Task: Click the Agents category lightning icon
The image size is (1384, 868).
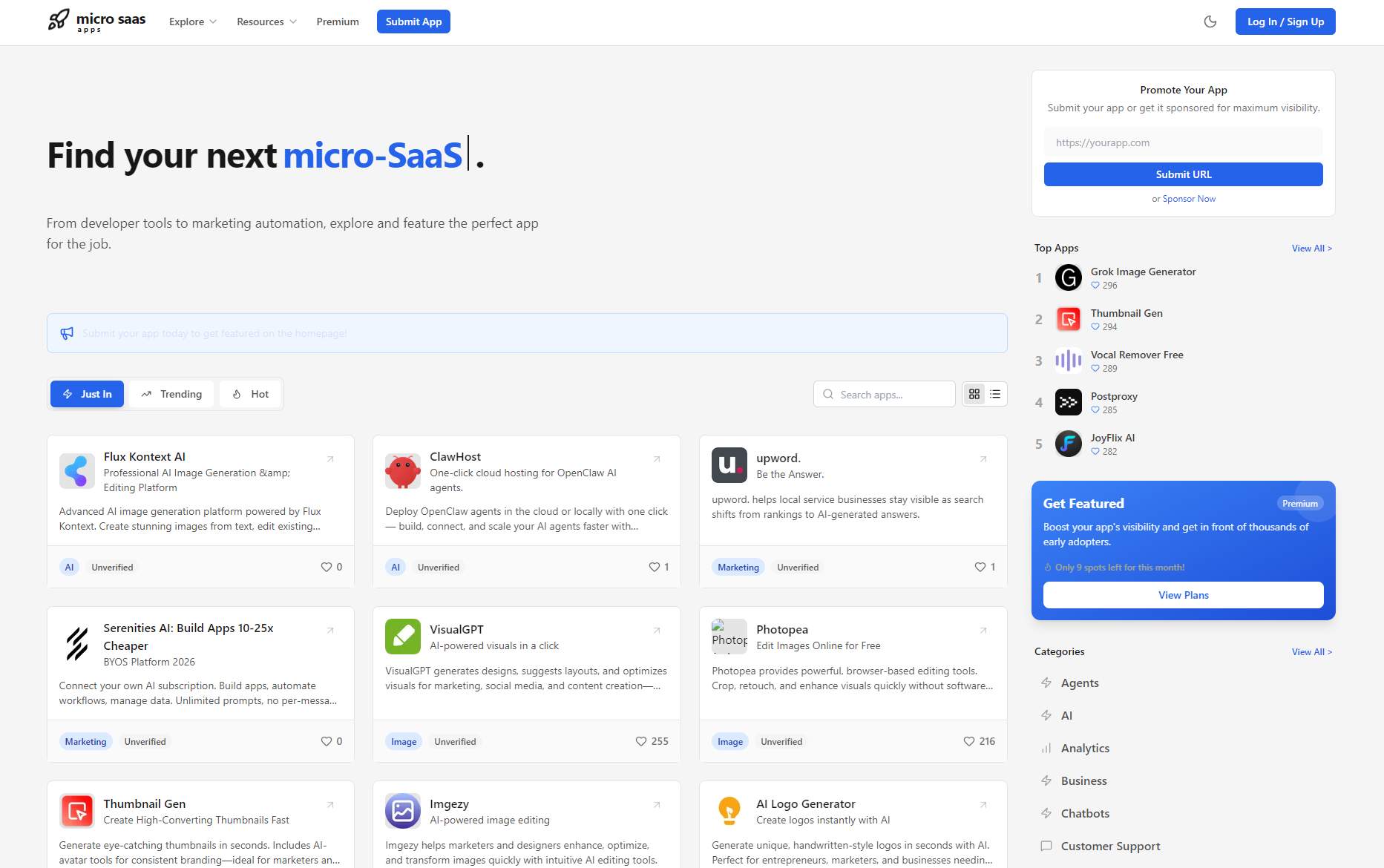Action: coord(1047,683)
